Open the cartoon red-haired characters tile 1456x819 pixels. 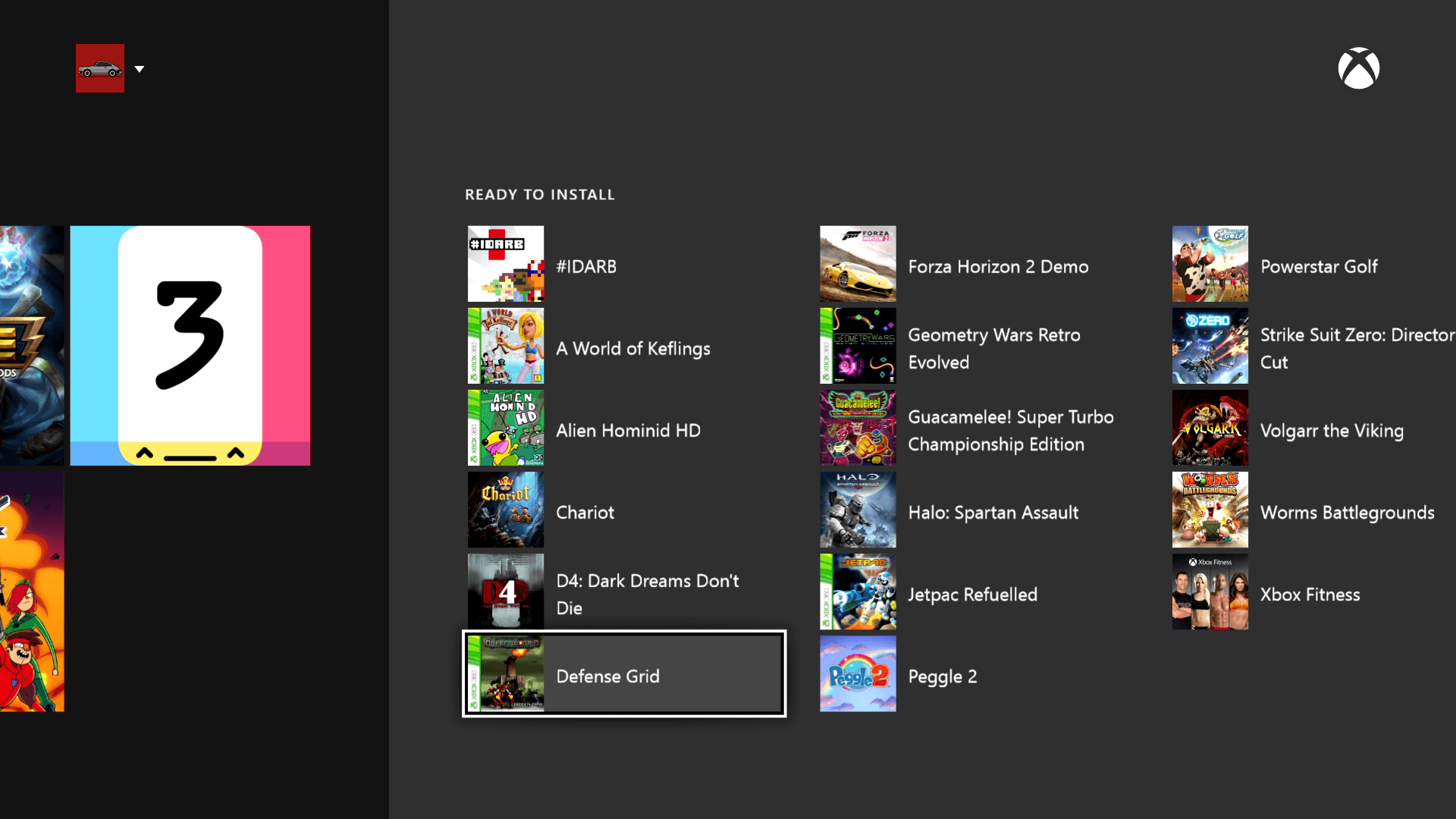(32, 591)
